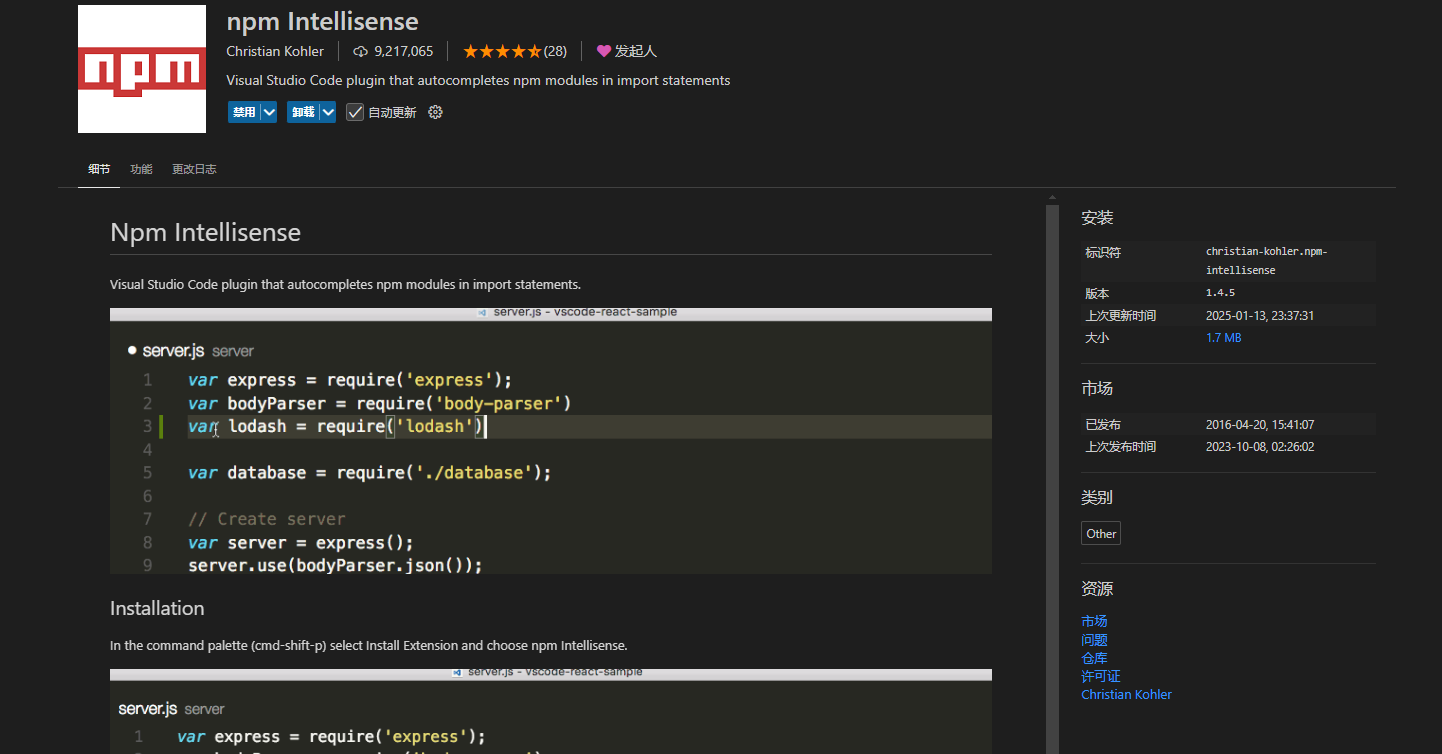Click the 安装 section heading
This screenshot has width=1442, height=754.
1097,218
